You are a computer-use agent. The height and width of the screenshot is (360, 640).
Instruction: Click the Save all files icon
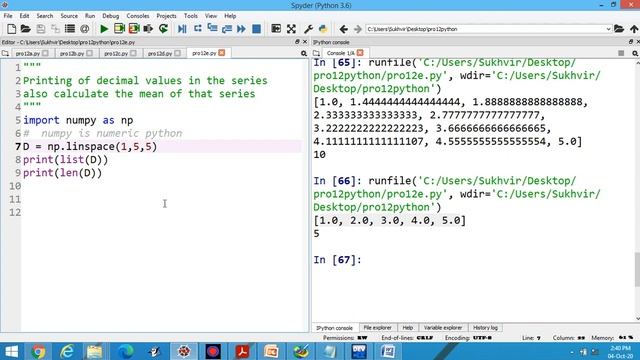(x=55, y=29)
